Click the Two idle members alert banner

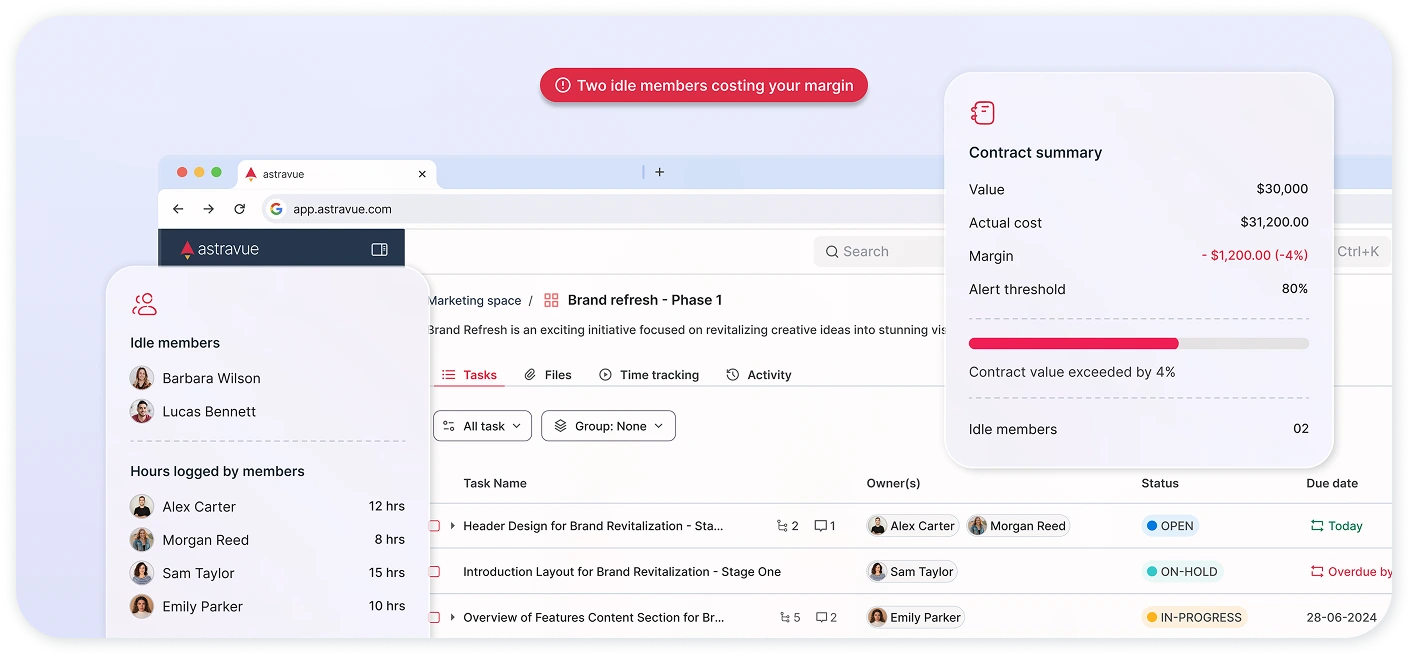[x=704, y=85]
